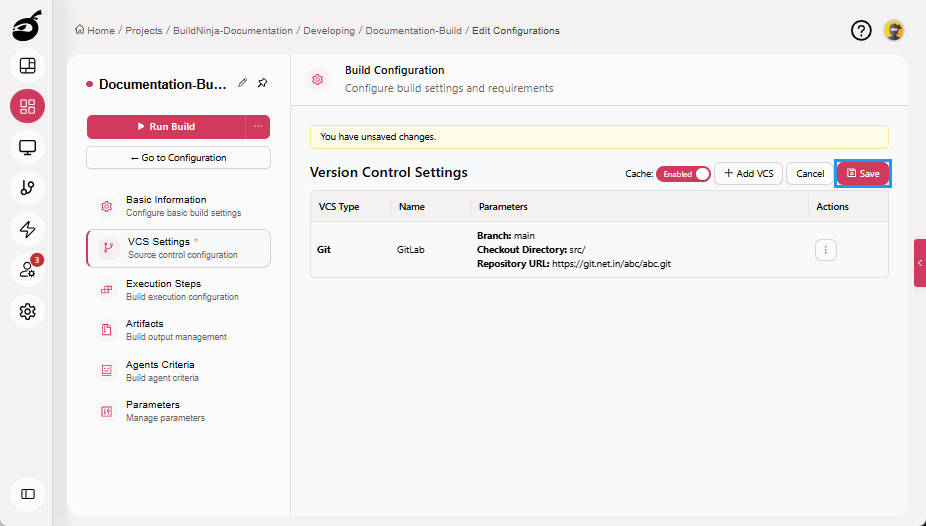The height and width of the screenshot is (526, 926).
Task: Open Run Build more options dropdown
Action: tap(258, 127)
